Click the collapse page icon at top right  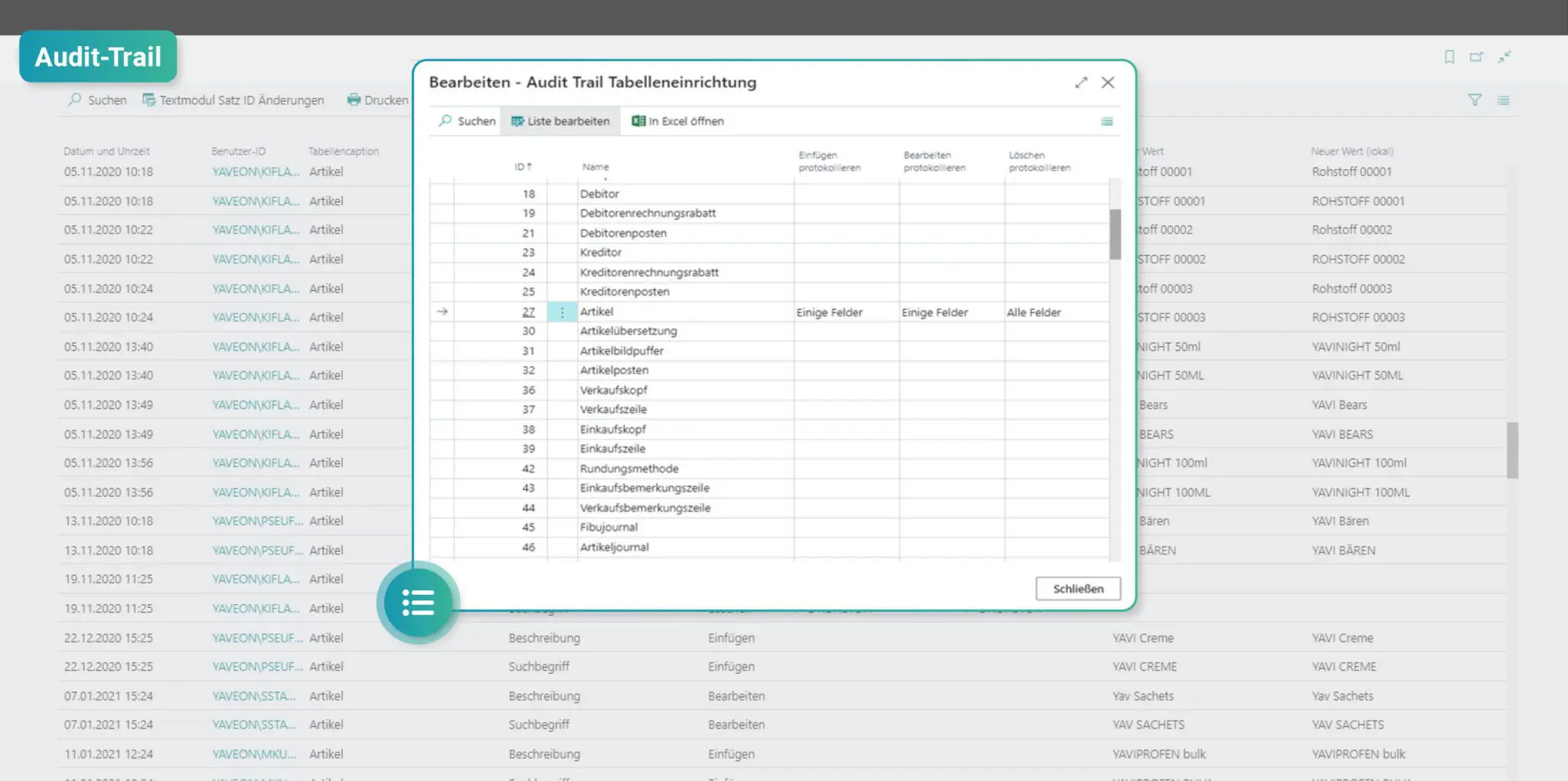(1504, 57)
